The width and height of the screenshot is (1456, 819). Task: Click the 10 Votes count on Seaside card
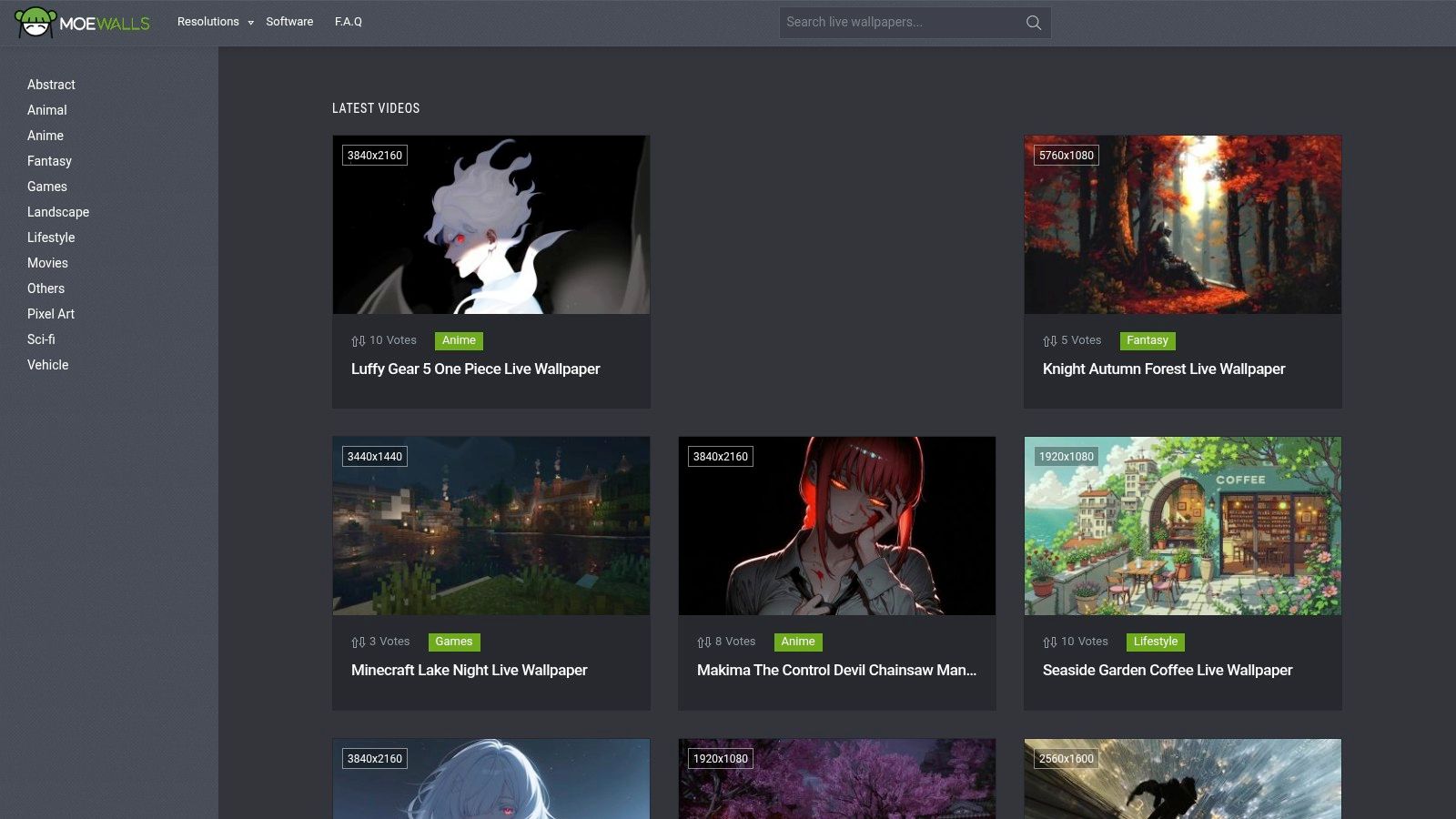pos(1085,642)
